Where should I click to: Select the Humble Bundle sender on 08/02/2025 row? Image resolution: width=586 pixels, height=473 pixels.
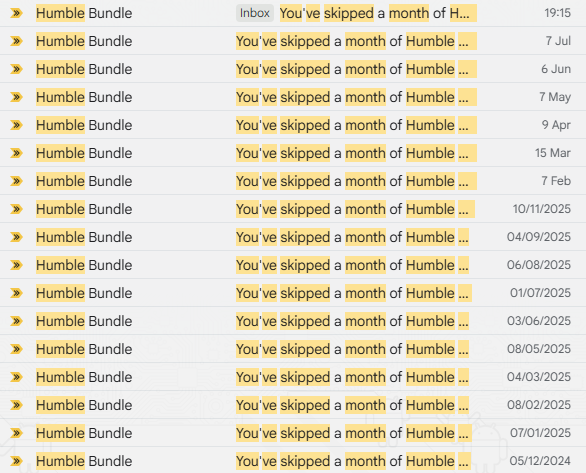click(x=84, y=405)
